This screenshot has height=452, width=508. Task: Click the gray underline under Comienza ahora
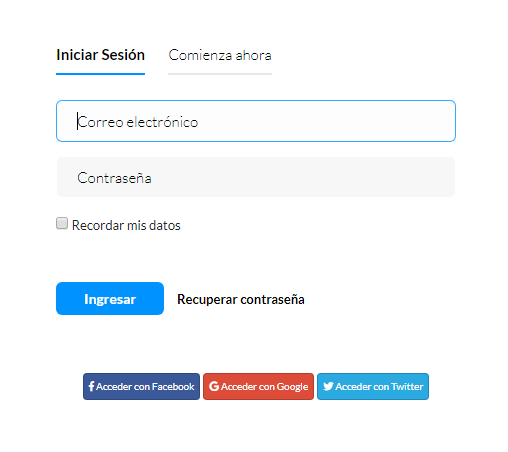[220, 74]
